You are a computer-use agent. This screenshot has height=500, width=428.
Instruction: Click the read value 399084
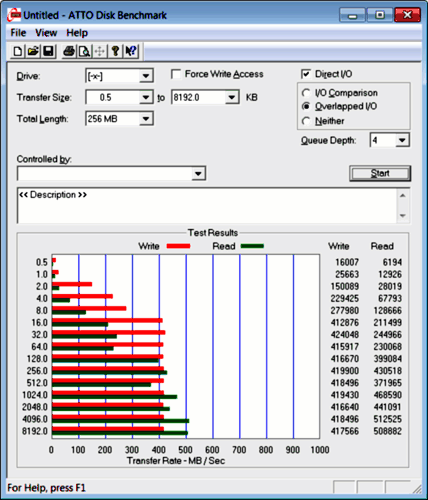pyautogui.click(x=387, y=359)
